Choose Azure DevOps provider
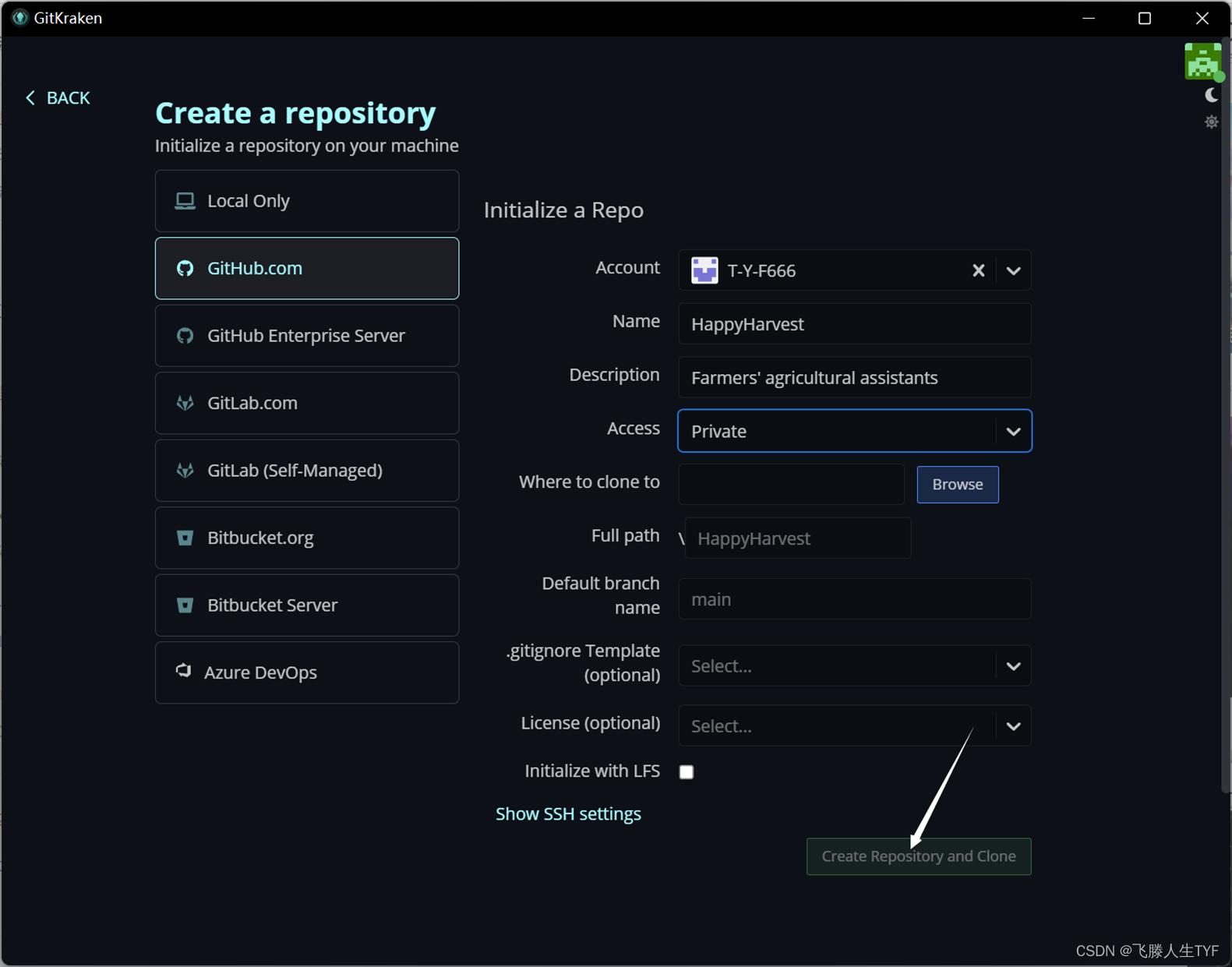This screenshot has width=1232, height=967. 307,672
